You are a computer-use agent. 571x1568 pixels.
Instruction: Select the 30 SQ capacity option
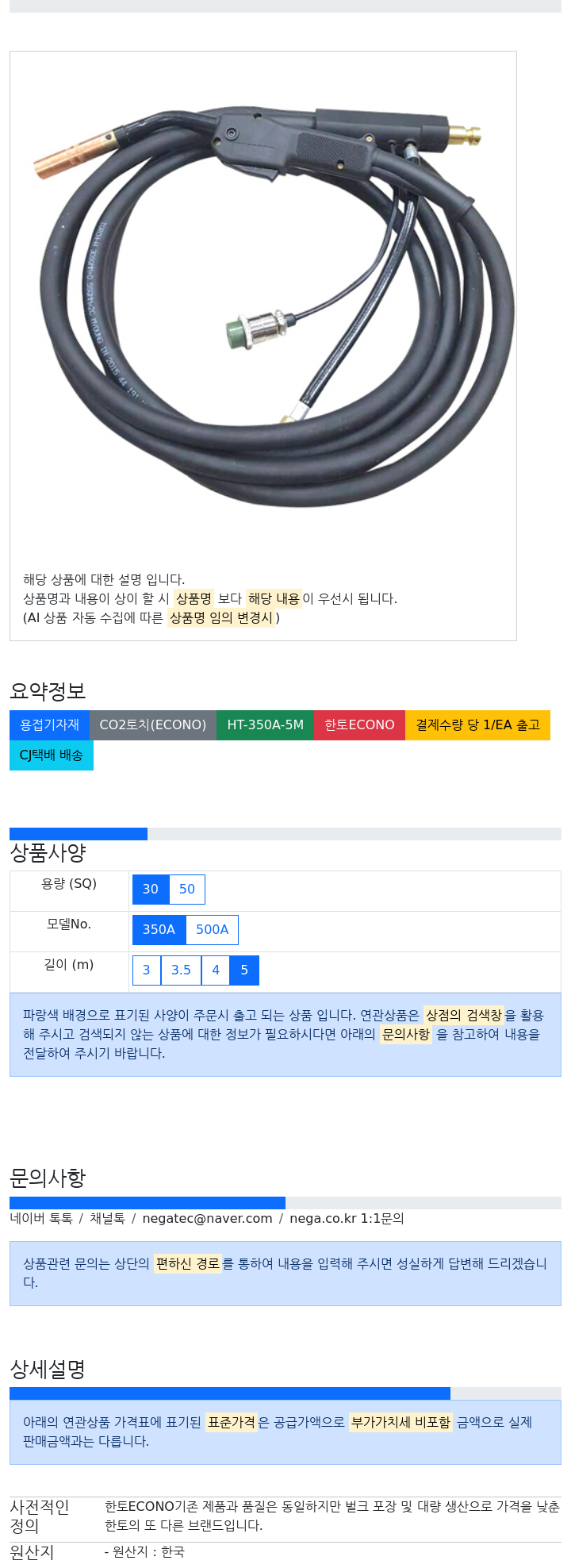coord(151,890)
